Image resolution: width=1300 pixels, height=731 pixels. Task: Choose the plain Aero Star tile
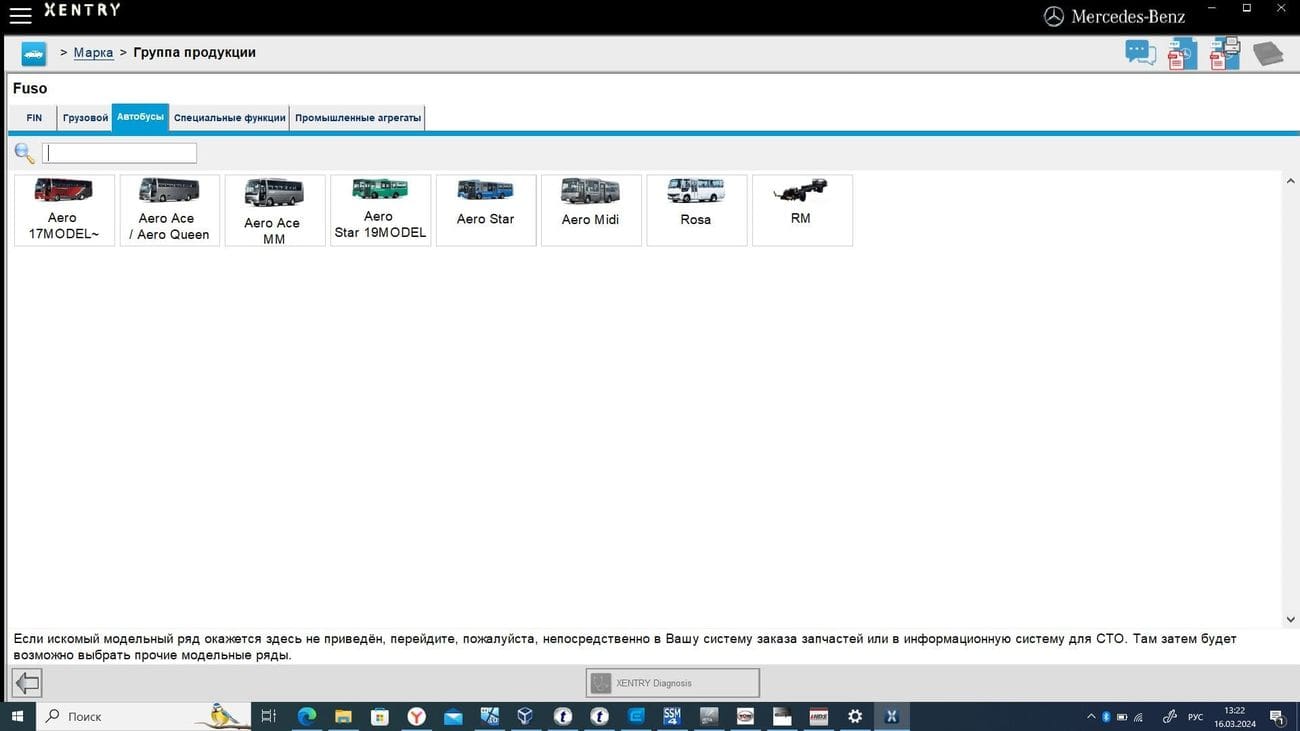click(486, 210)
